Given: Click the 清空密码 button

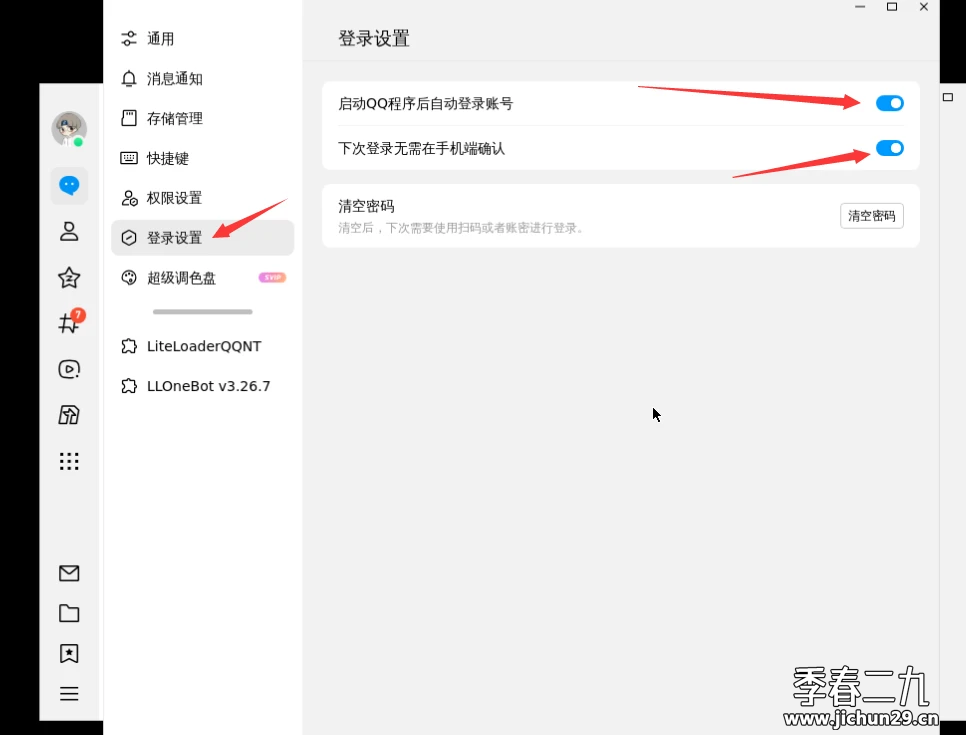Looking at the screenshot, I should click(870, 215).
